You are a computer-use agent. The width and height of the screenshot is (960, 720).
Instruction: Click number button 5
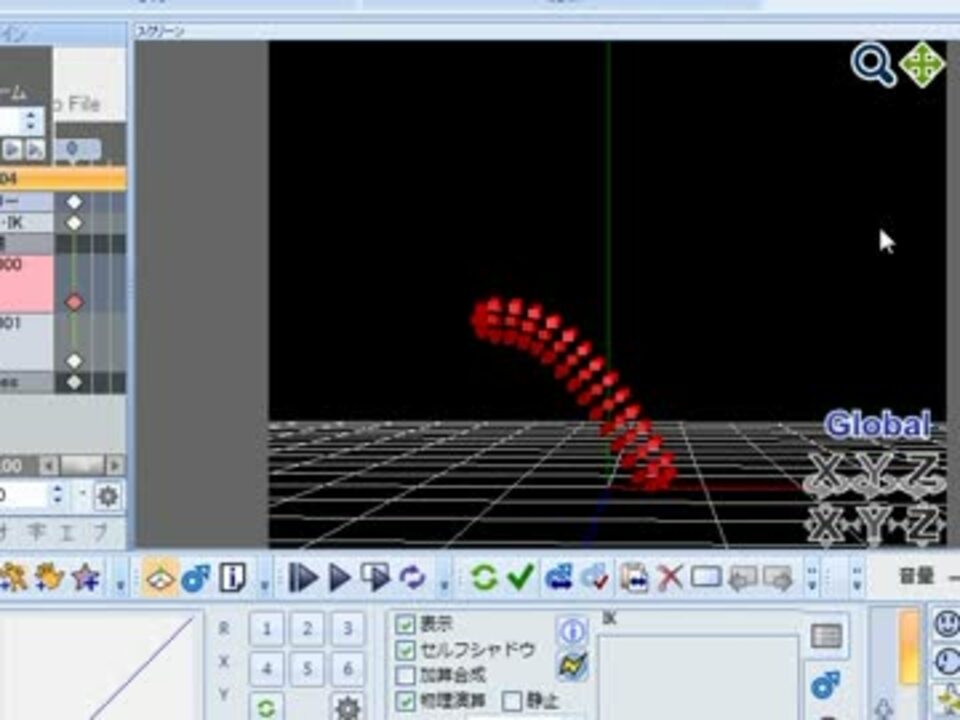307,668
